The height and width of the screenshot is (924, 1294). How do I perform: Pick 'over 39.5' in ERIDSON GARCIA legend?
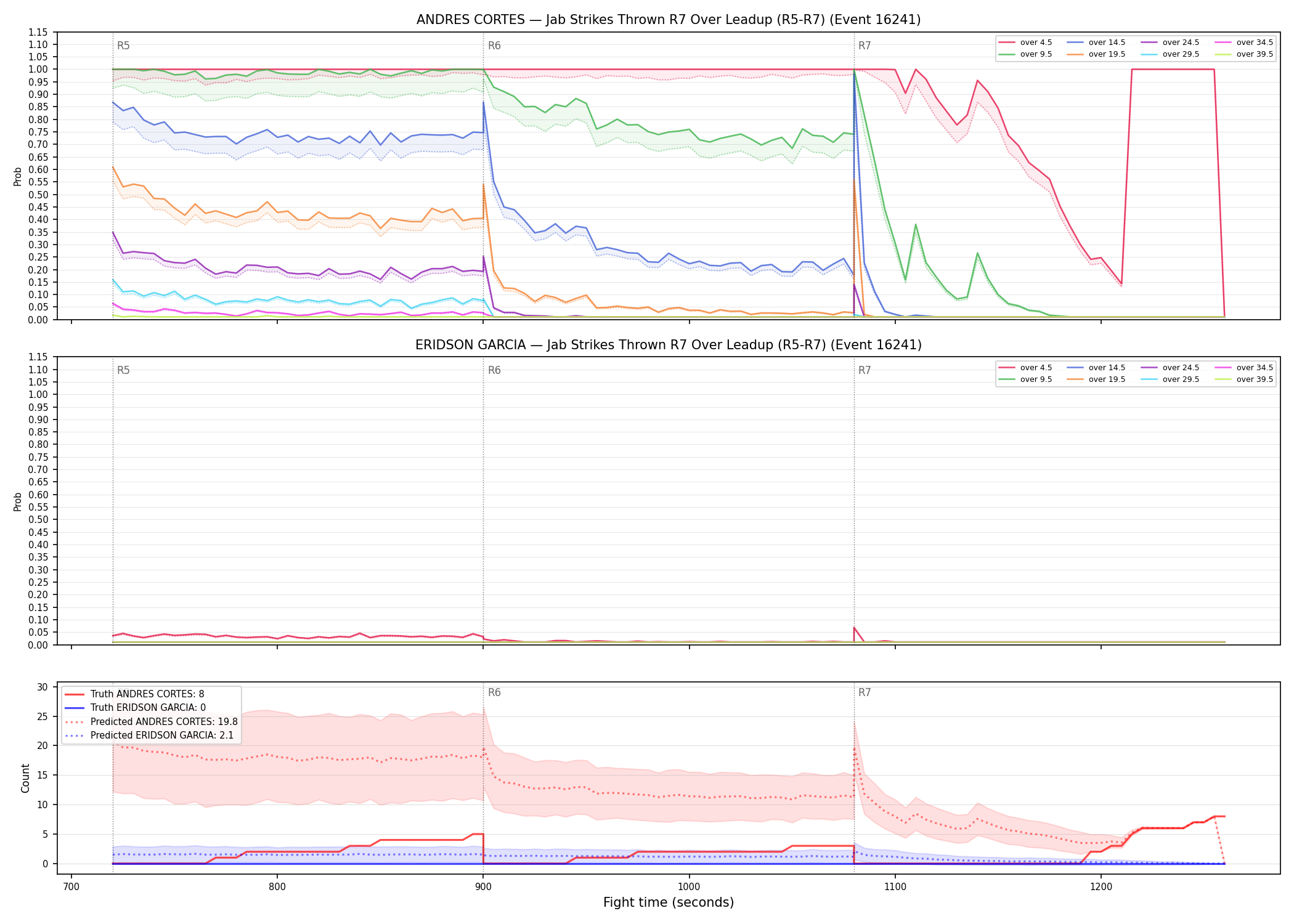[x=1243, y=379]
